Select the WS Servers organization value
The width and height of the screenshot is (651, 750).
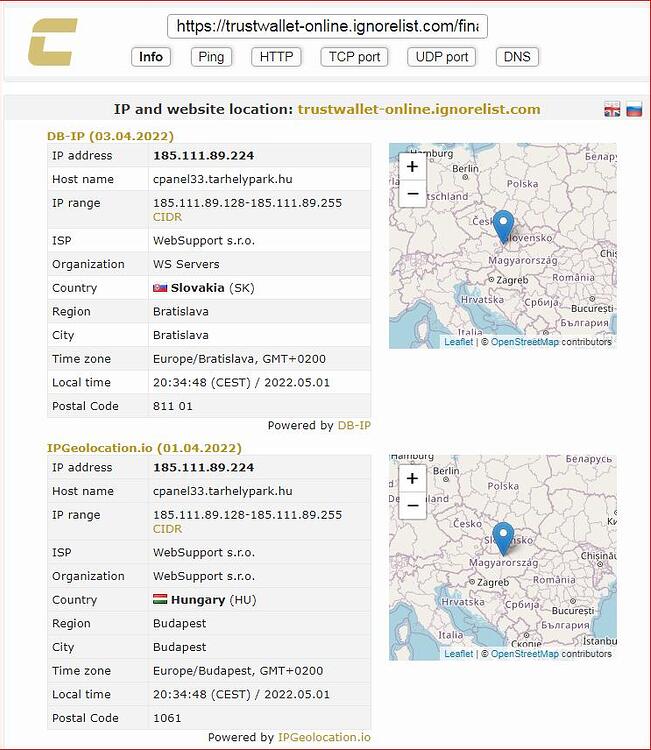(x=186, y=264)
